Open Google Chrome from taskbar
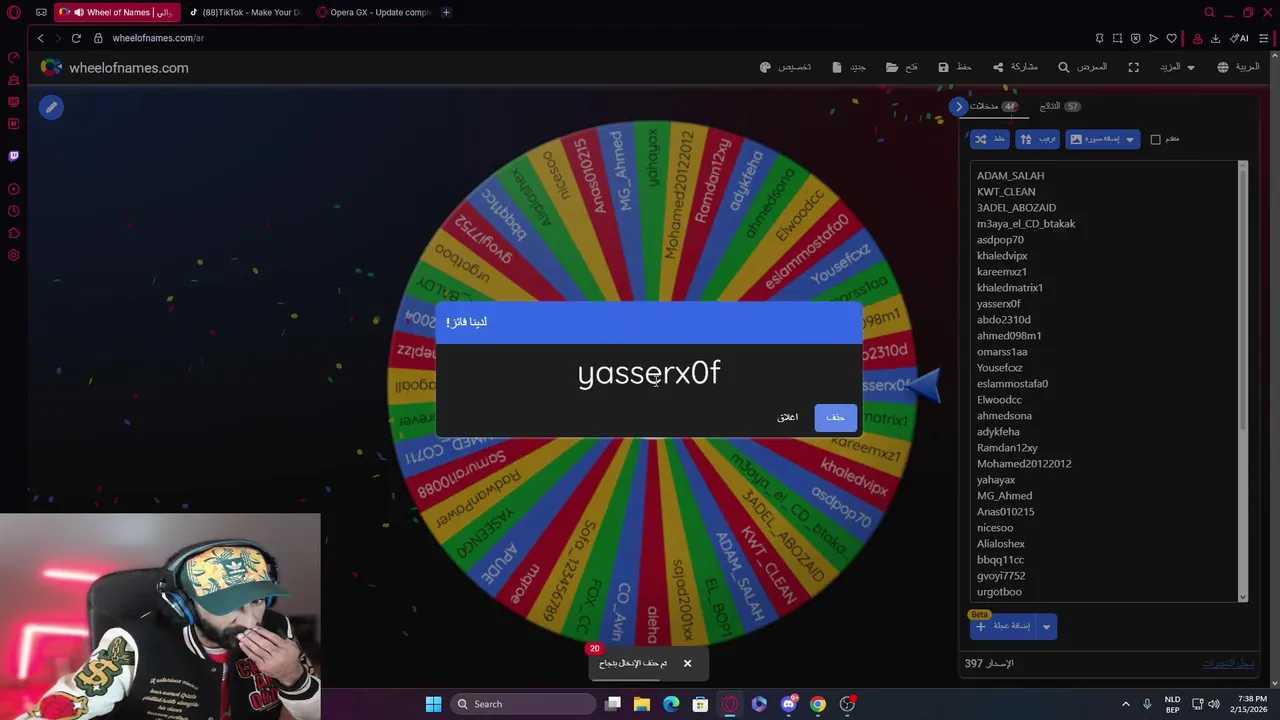 coord(818,704)
